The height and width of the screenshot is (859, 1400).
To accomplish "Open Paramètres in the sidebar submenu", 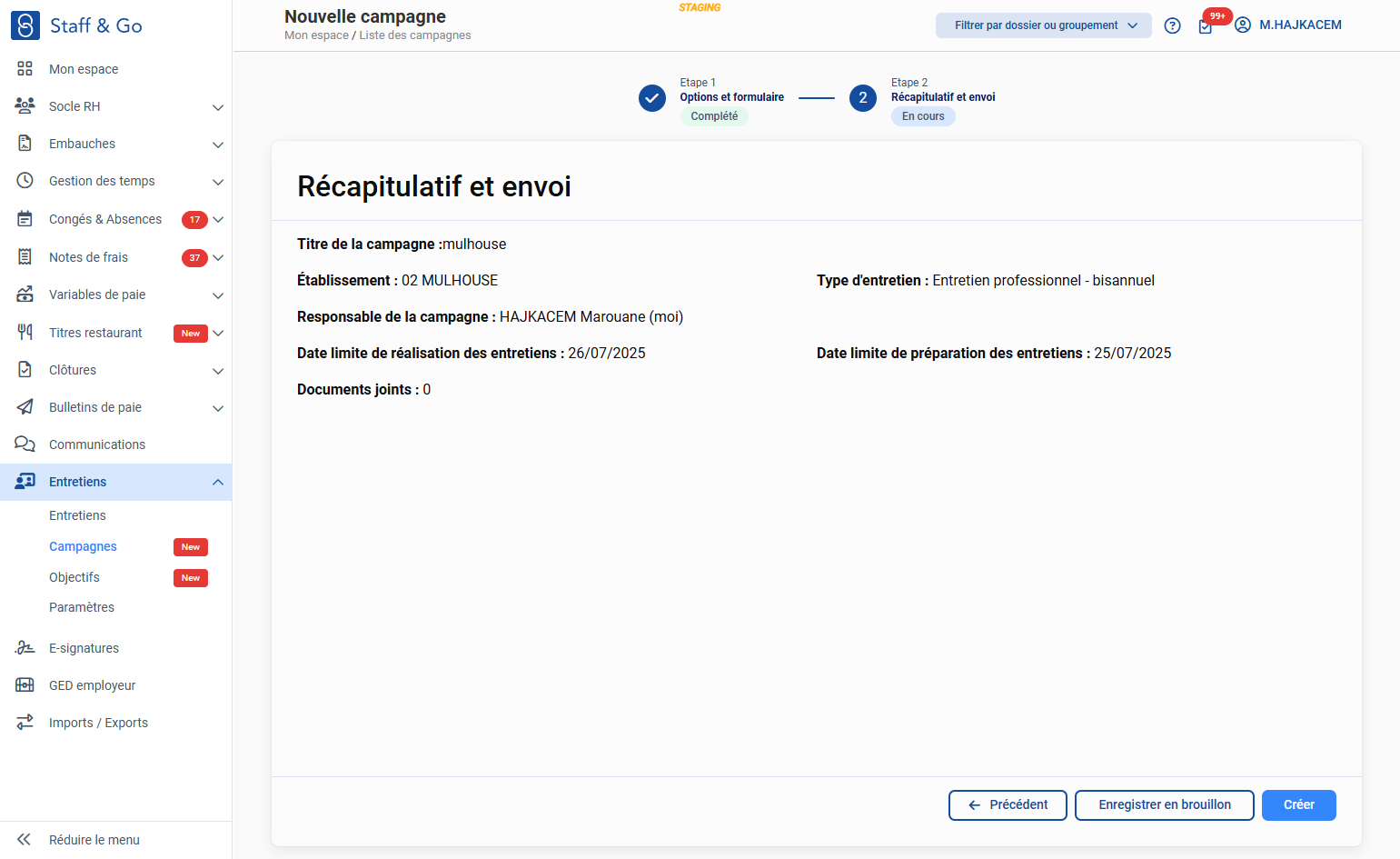I will [x=82, y=607].
